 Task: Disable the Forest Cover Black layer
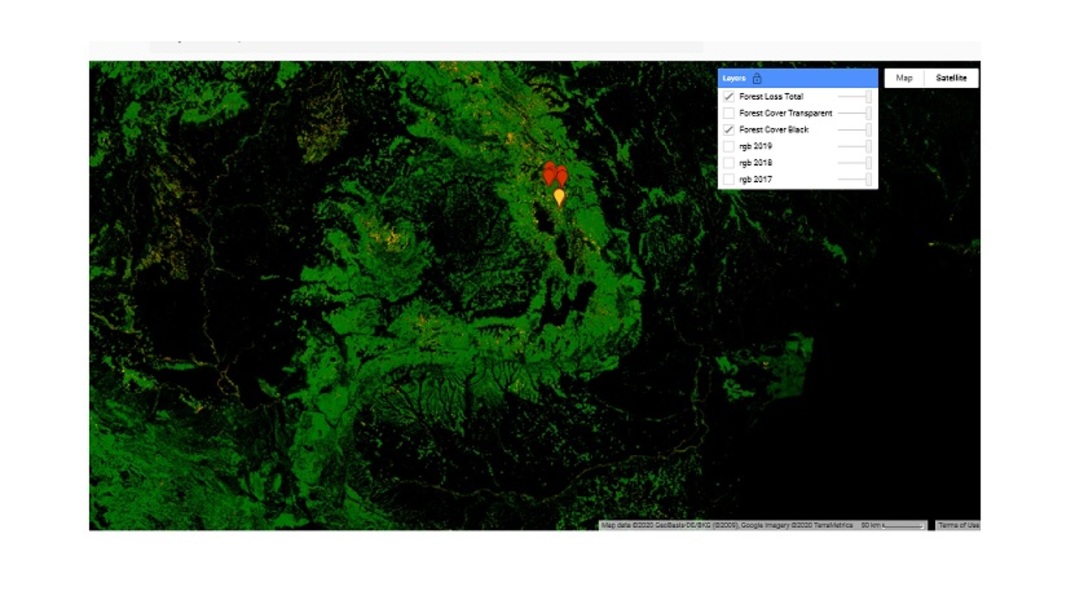coord(729,130)
